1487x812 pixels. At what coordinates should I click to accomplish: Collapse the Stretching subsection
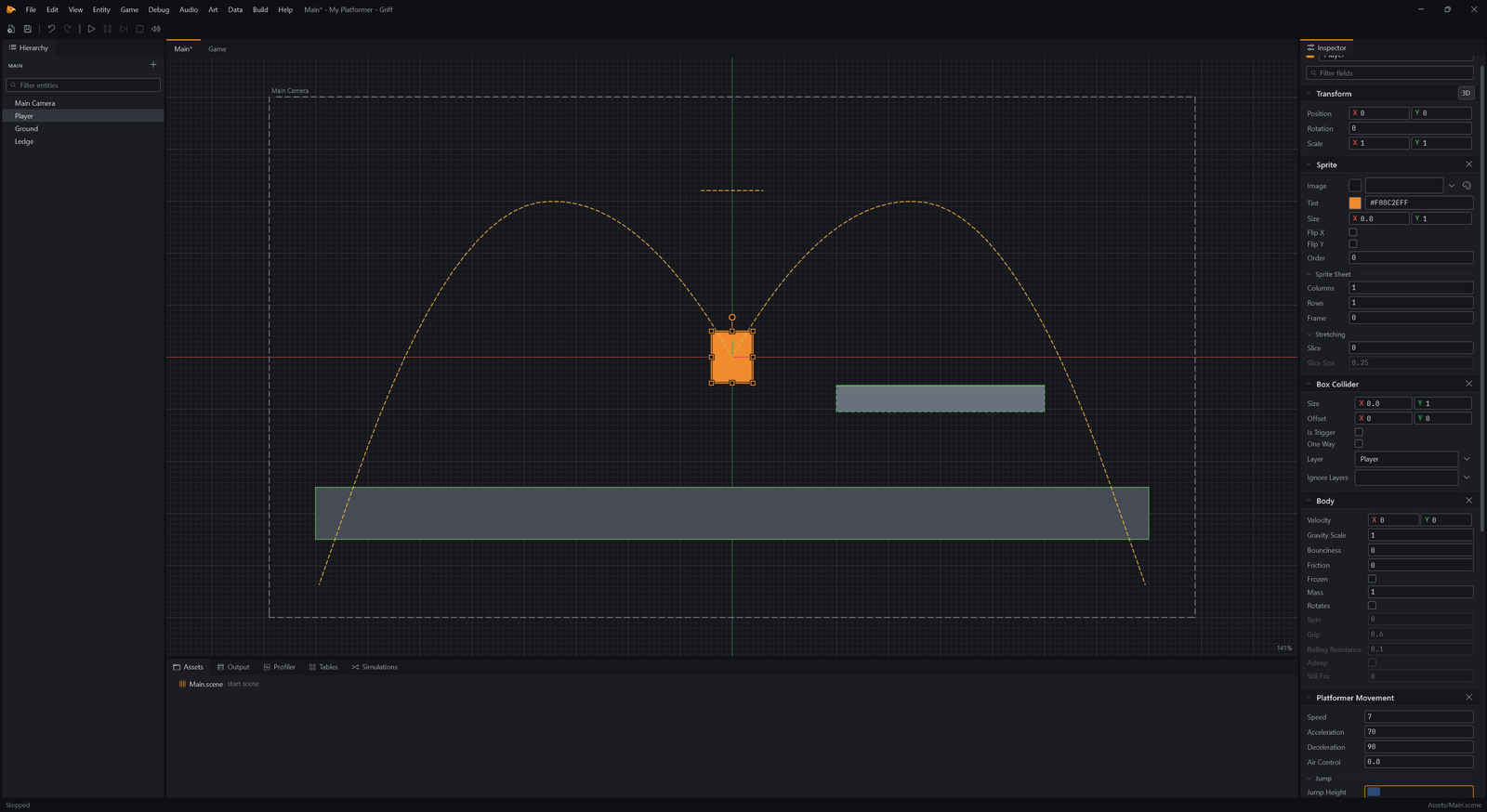[1309, 334]
